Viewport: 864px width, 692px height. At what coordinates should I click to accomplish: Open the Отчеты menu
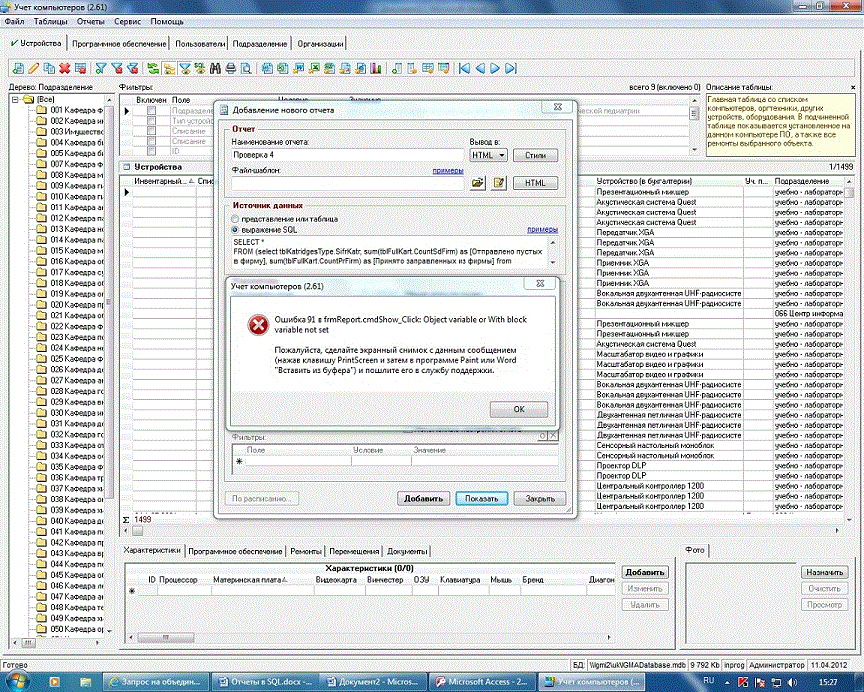click(x=90, y=21)
